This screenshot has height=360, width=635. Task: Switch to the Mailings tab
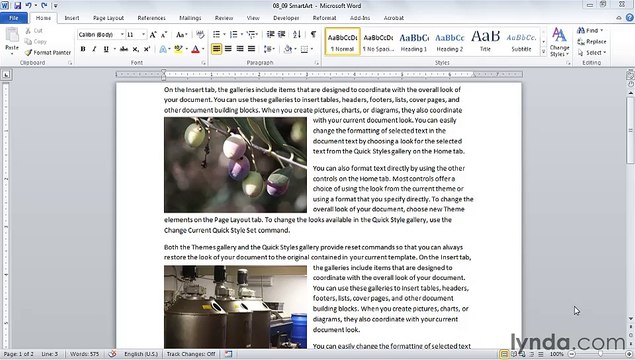tap(190, 18)
